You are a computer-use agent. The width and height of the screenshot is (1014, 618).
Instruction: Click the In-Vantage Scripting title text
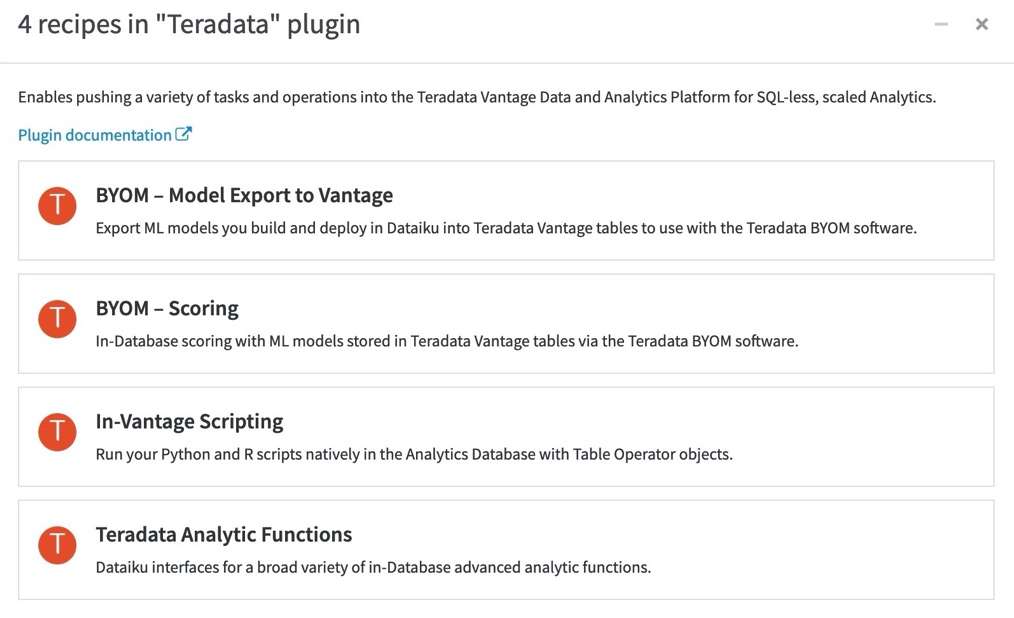189,421
